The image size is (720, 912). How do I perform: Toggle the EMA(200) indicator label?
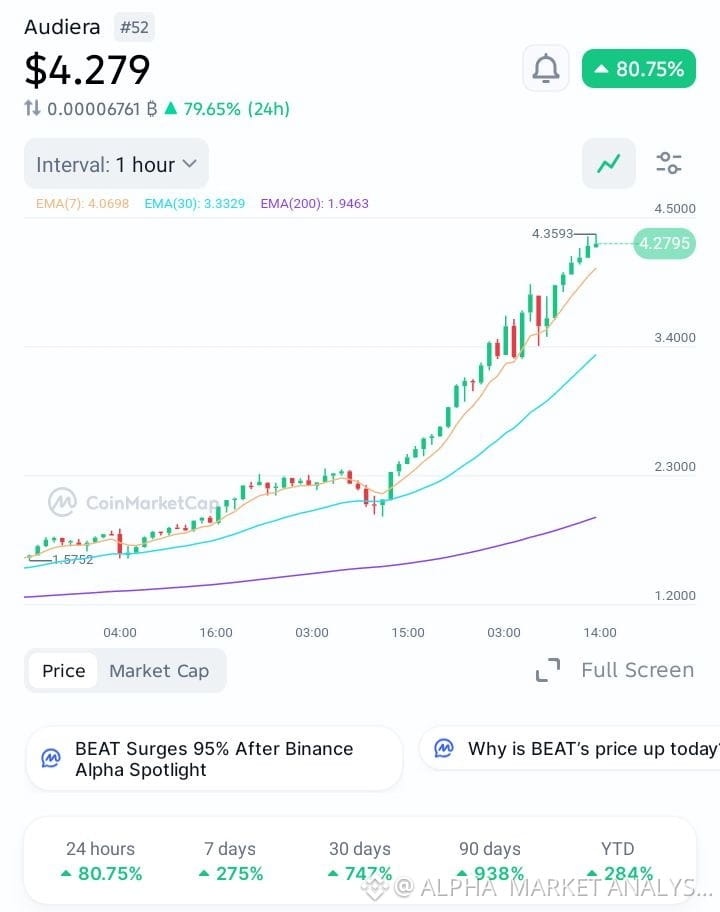tap(314, 204)
